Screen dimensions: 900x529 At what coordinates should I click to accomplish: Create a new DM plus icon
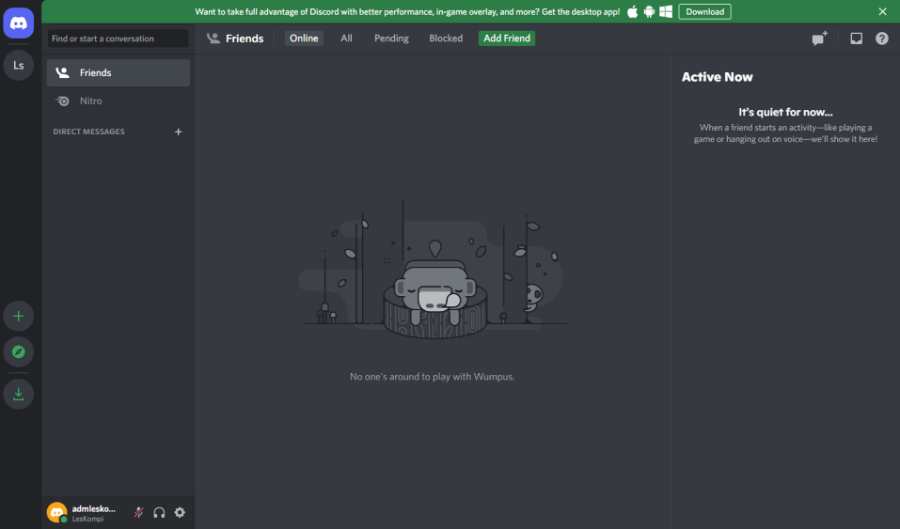(179, 132)
